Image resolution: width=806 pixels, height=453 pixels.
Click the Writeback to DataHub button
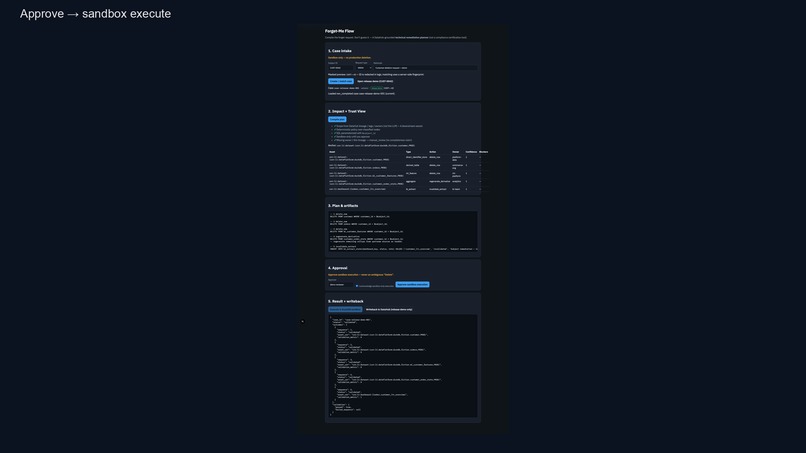point(389,310)
